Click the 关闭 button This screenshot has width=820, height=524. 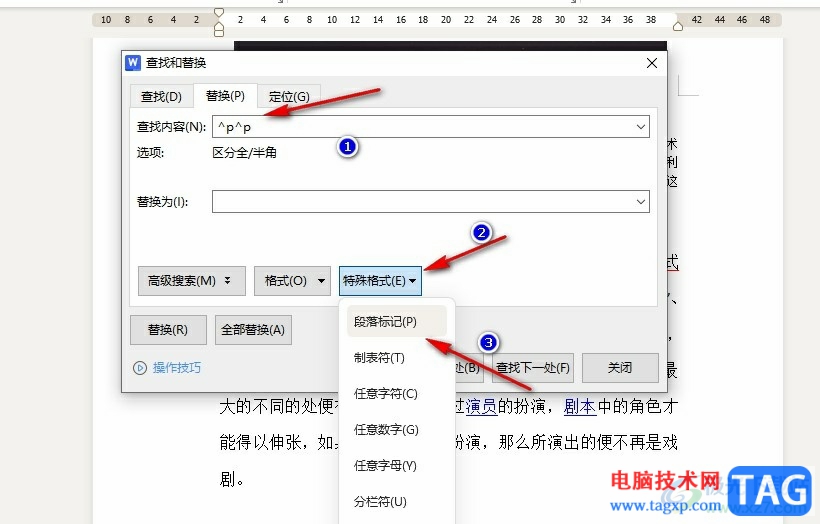[x=620, y=368]
